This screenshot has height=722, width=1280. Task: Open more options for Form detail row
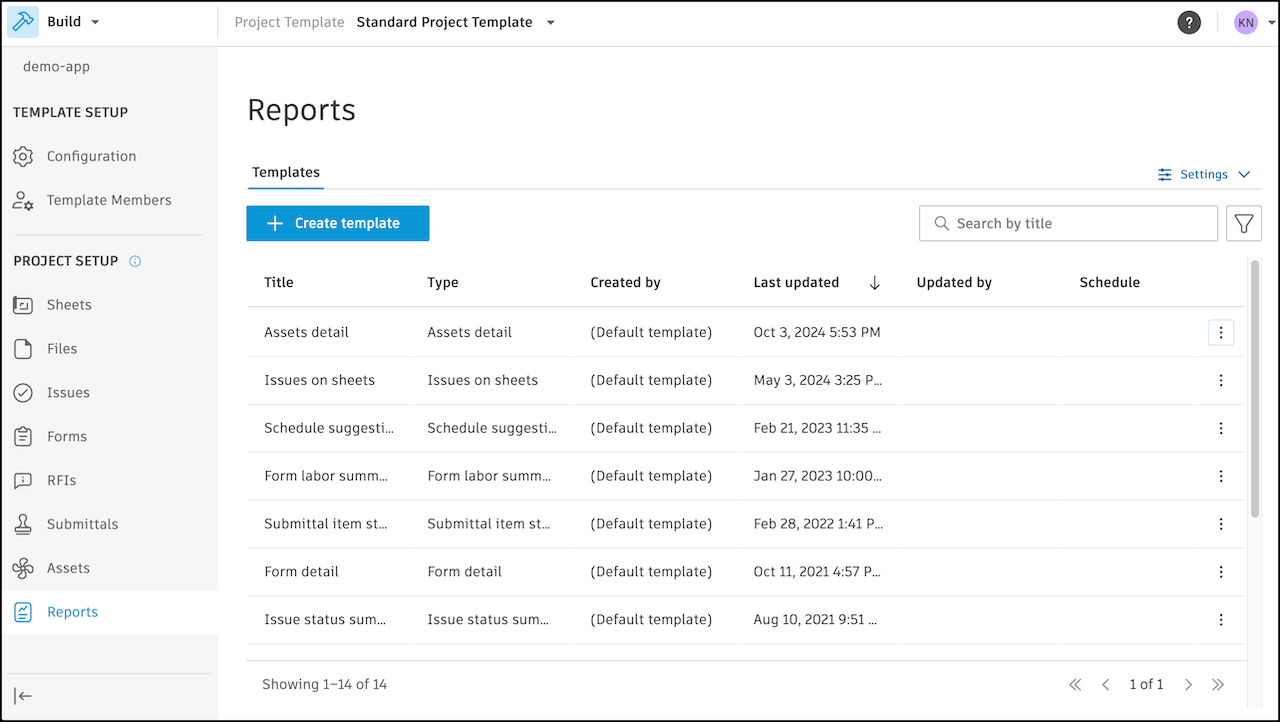tap(1221, 572)
